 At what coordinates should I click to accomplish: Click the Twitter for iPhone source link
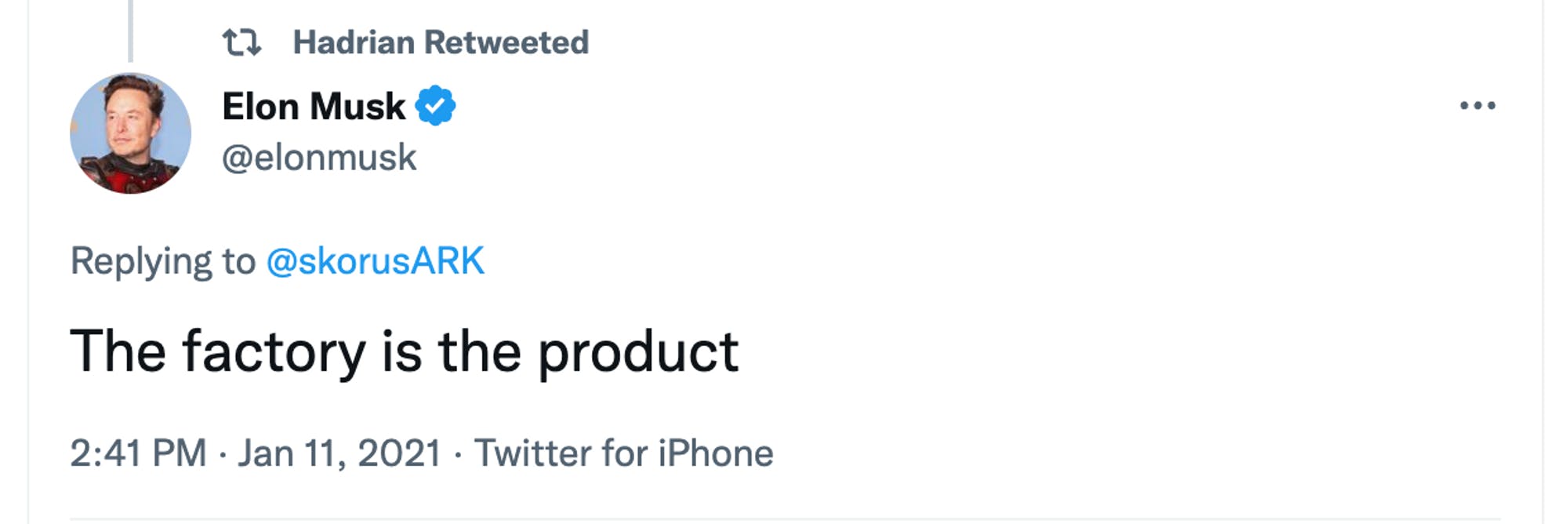(x=624, y=453)
